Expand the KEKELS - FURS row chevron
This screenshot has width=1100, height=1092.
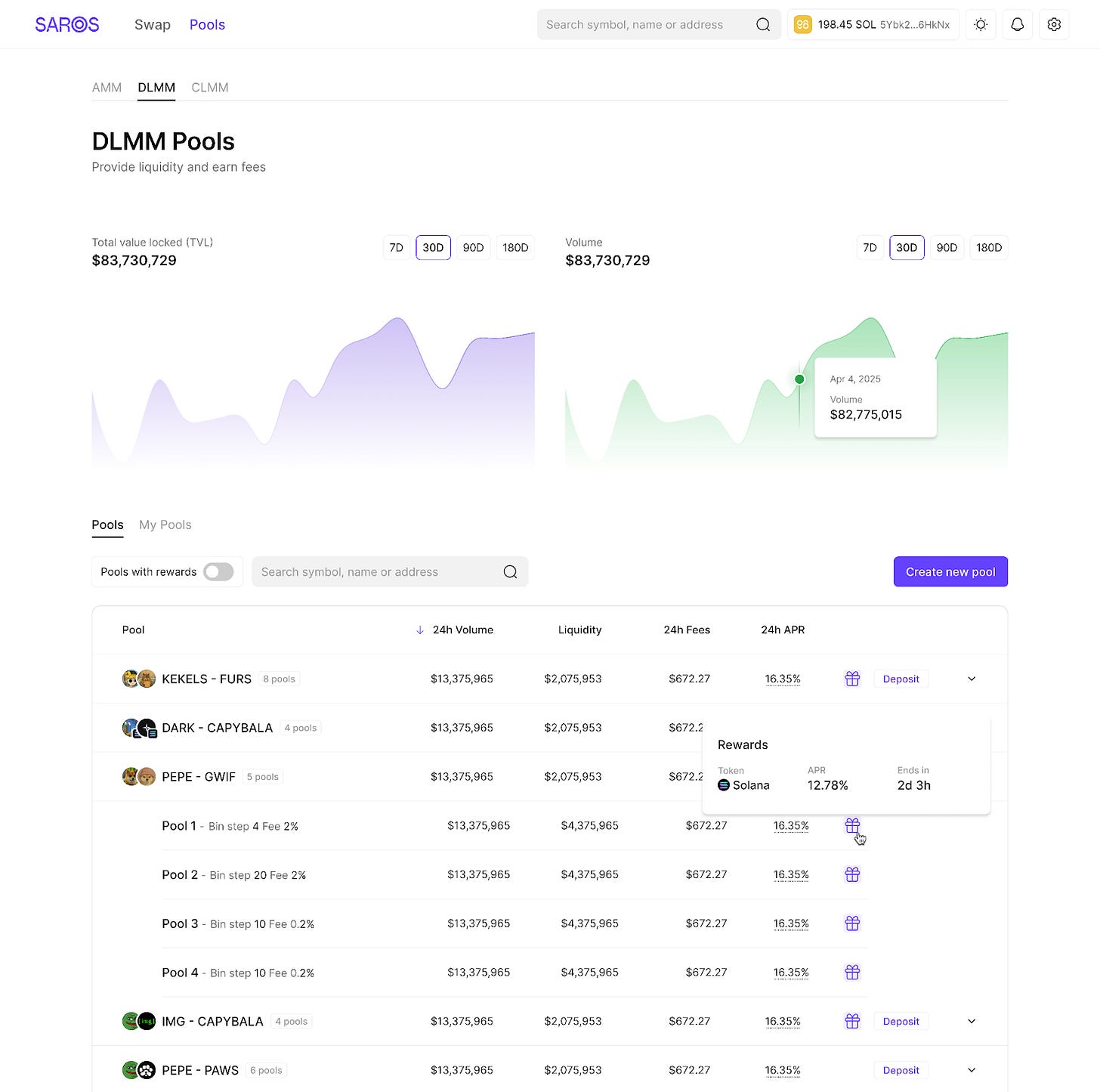click(x=972, y=679)
